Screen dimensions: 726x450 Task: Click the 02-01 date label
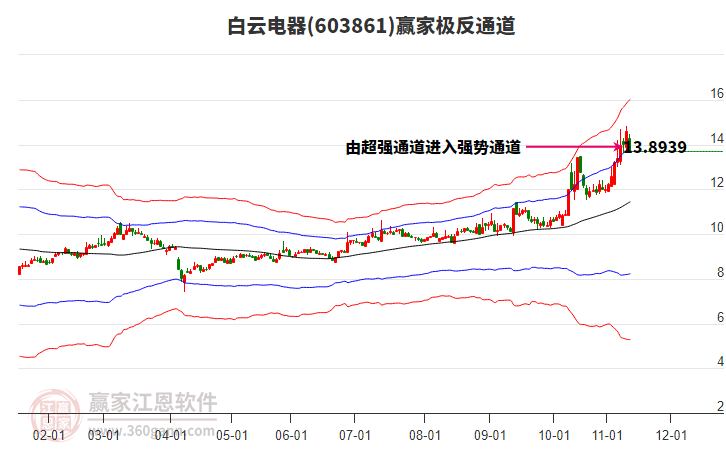[49, 435]
